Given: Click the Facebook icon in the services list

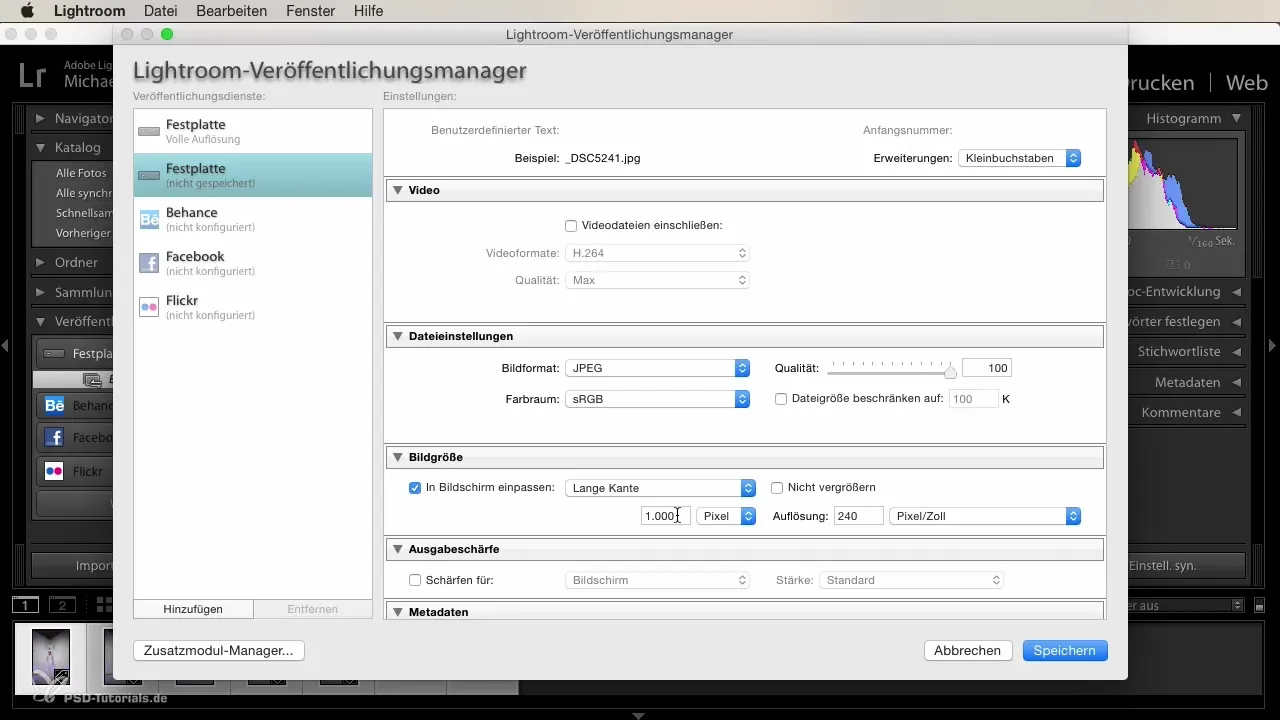Looking at the screenshot, I should 149,263.
